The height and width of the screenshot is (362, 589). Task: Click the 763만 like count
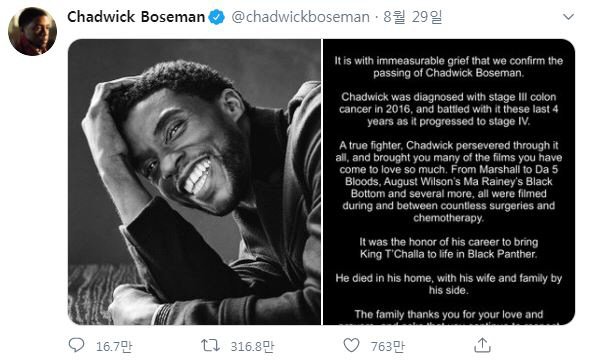[387, 346]
